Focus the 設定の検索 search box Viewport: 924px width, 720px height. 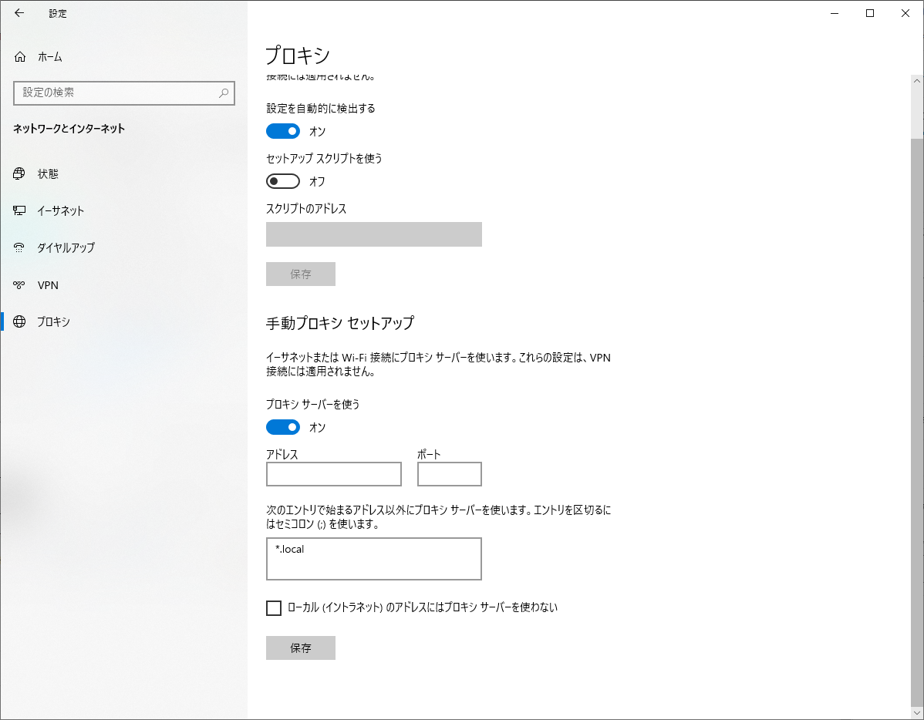(124, 93)
